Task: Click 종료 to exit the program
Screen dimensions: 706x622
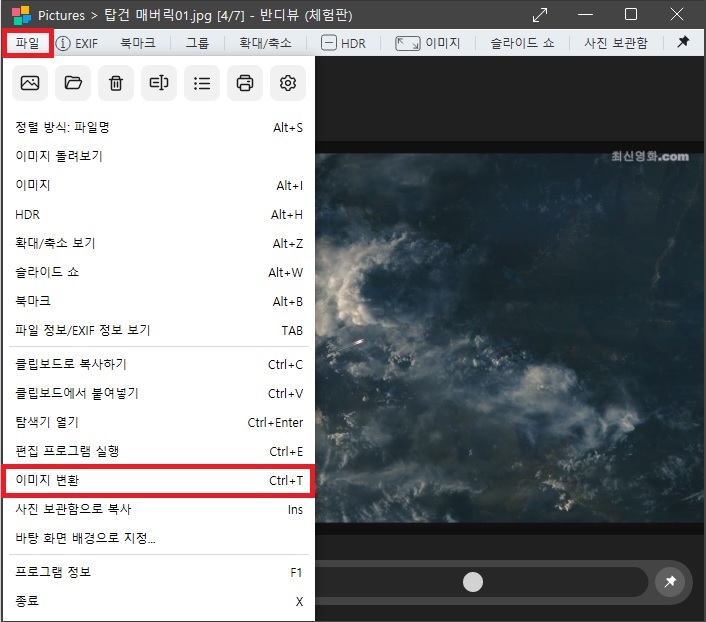Action: (158, 601)
